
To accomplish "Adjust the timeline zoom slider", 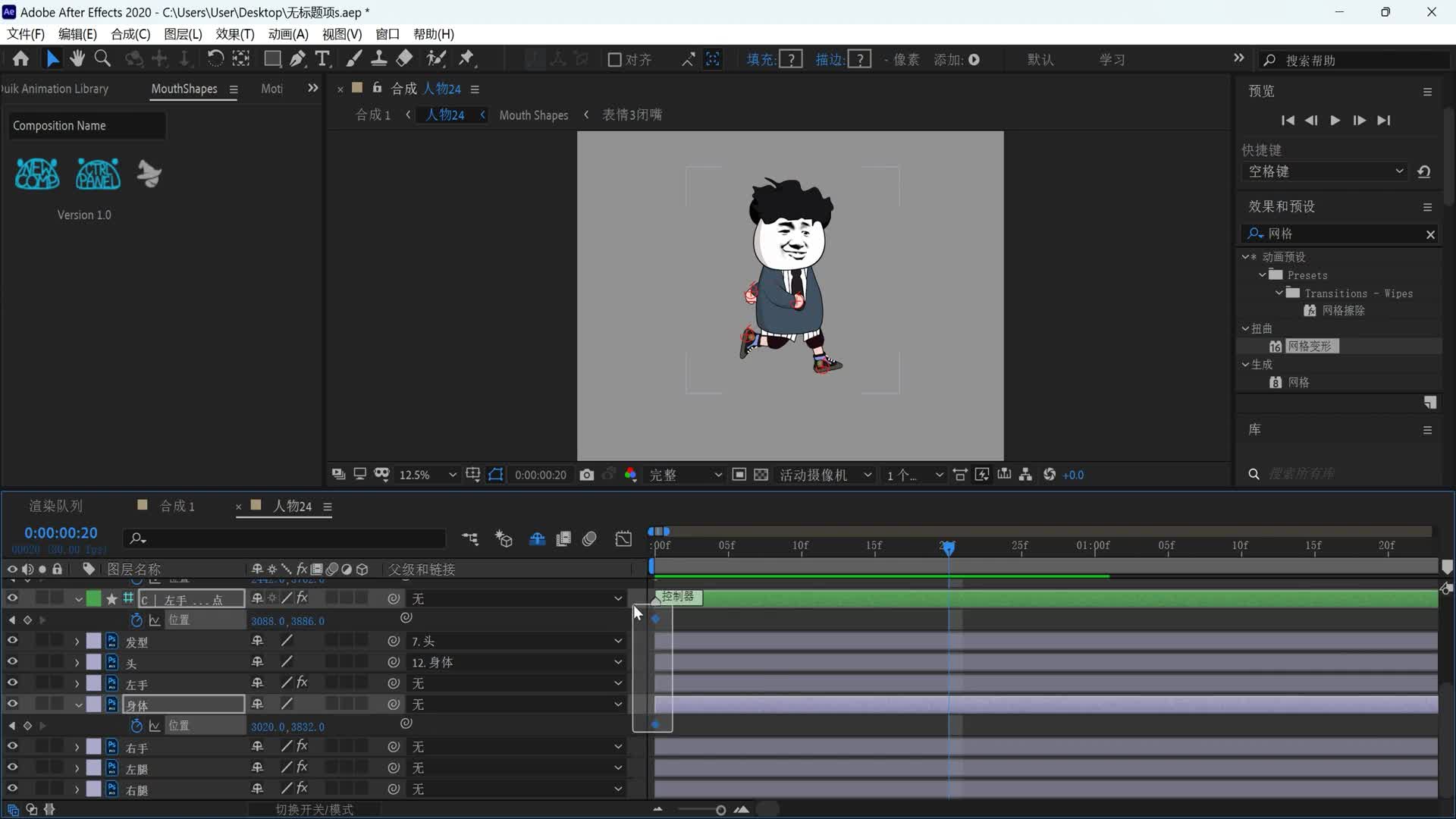I will [x=720, y=810].
